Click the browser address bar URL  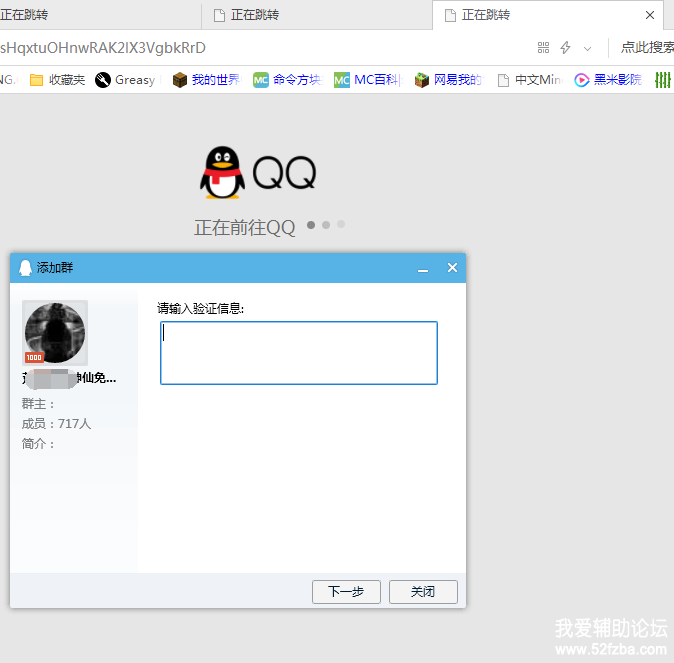click(200, 47)
